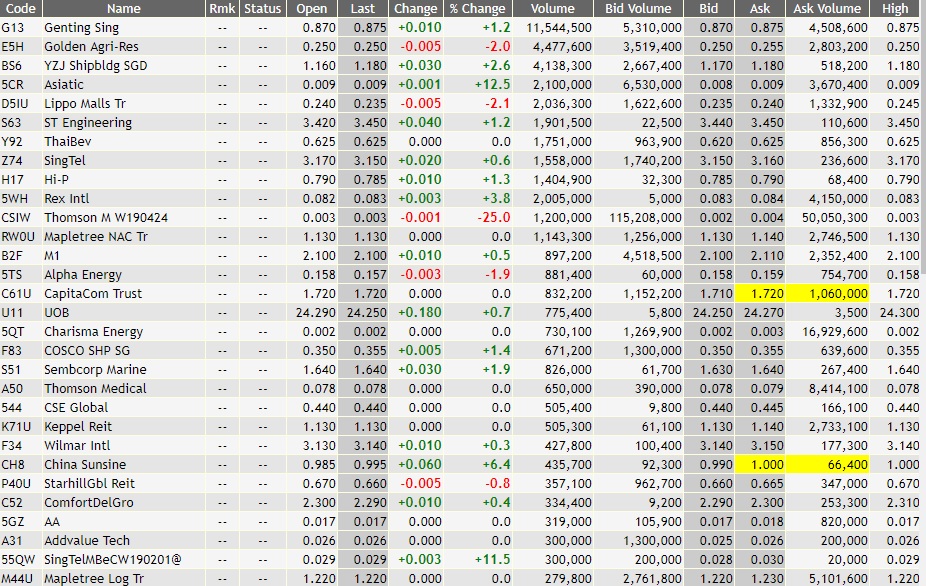Screen dimensions: 926x586
Task: Select ST Engineering stock name
Action: click(88, 122)
